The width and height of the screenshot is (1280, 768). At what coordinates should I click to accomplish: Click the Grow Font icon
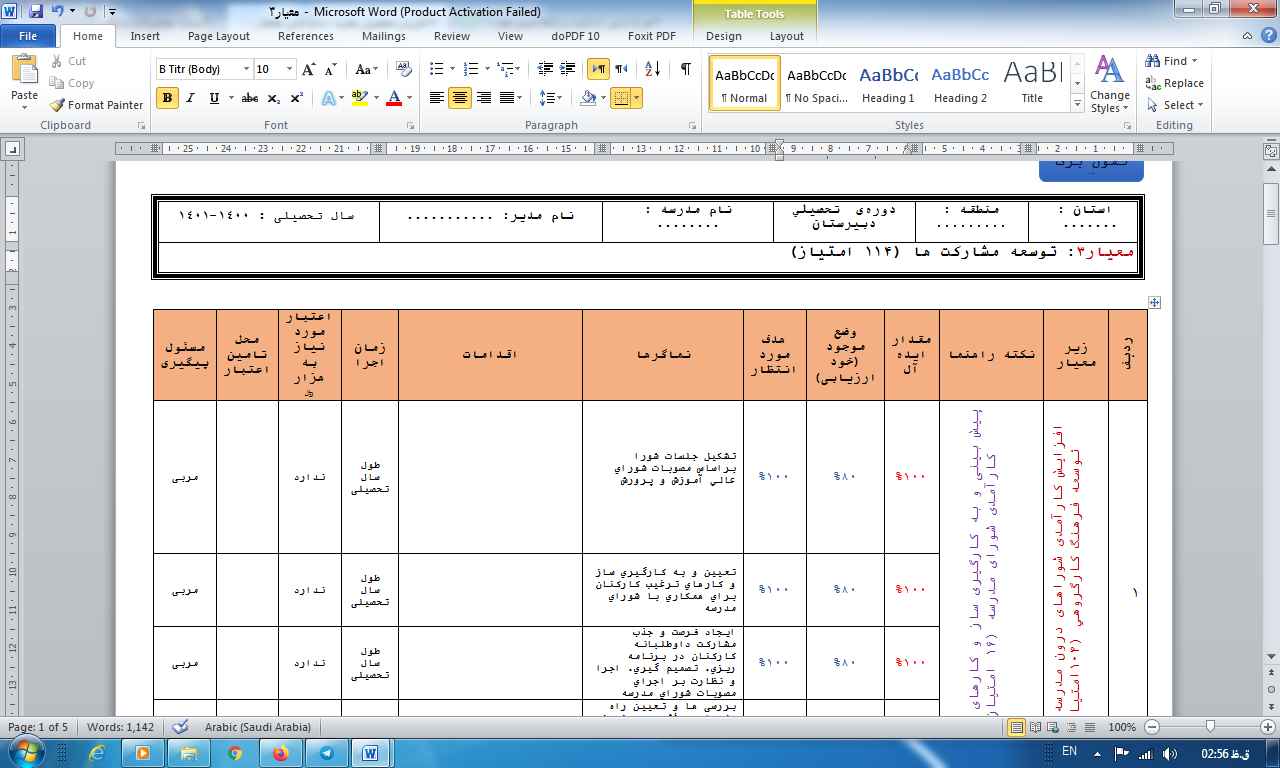point(309,69)
